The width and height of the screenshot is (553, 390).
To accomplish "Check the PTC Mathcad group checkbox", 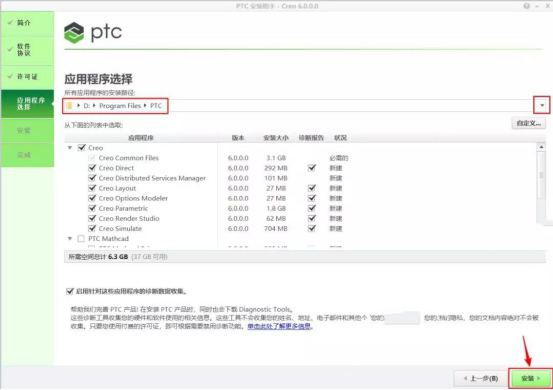I will 81,239.
